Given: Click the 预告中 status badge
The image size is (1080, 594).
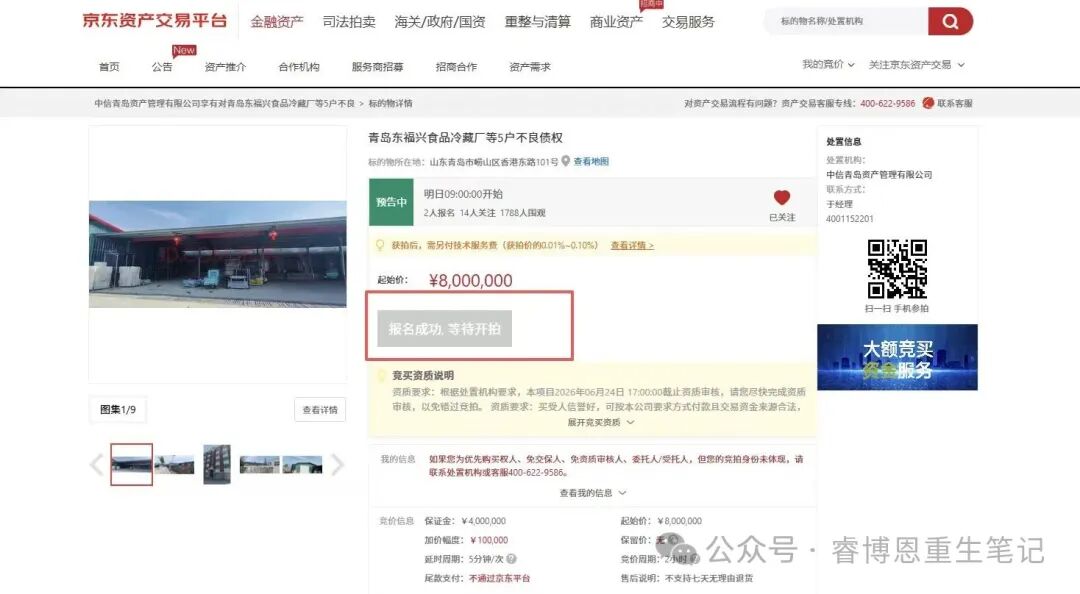Looking at the screenshot, I should point(391,202).
